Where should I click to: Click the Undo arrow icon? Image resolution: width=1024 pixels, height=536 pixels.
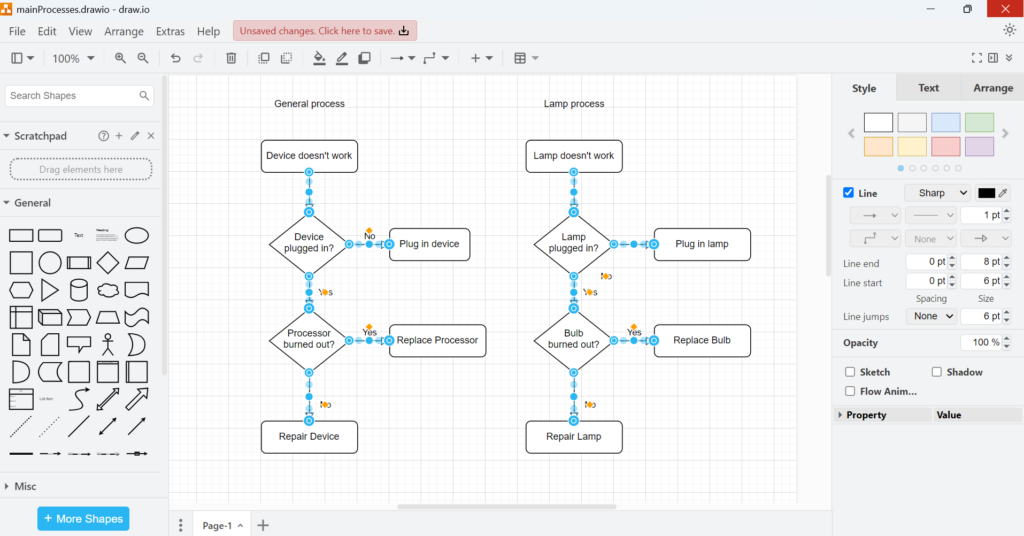click(176, 59)
